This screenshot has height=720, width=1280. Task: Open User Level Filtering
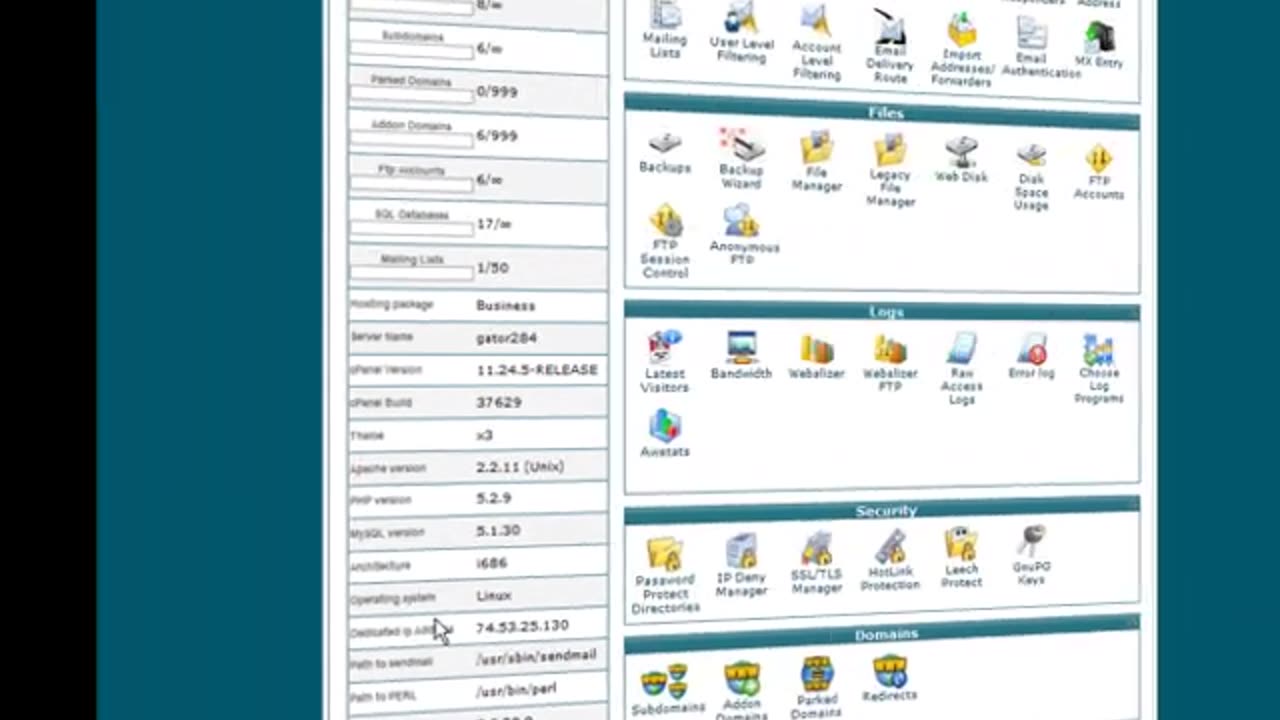(741, 34)
